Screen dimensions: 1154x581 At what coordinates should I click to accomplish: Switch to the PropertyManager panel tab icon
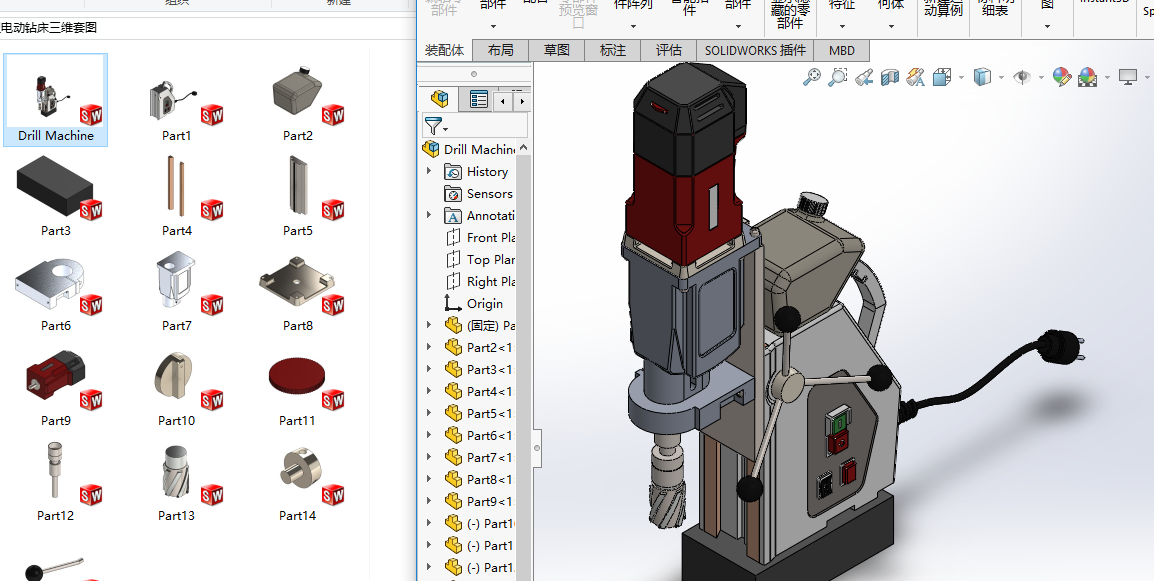click(479, 99)
